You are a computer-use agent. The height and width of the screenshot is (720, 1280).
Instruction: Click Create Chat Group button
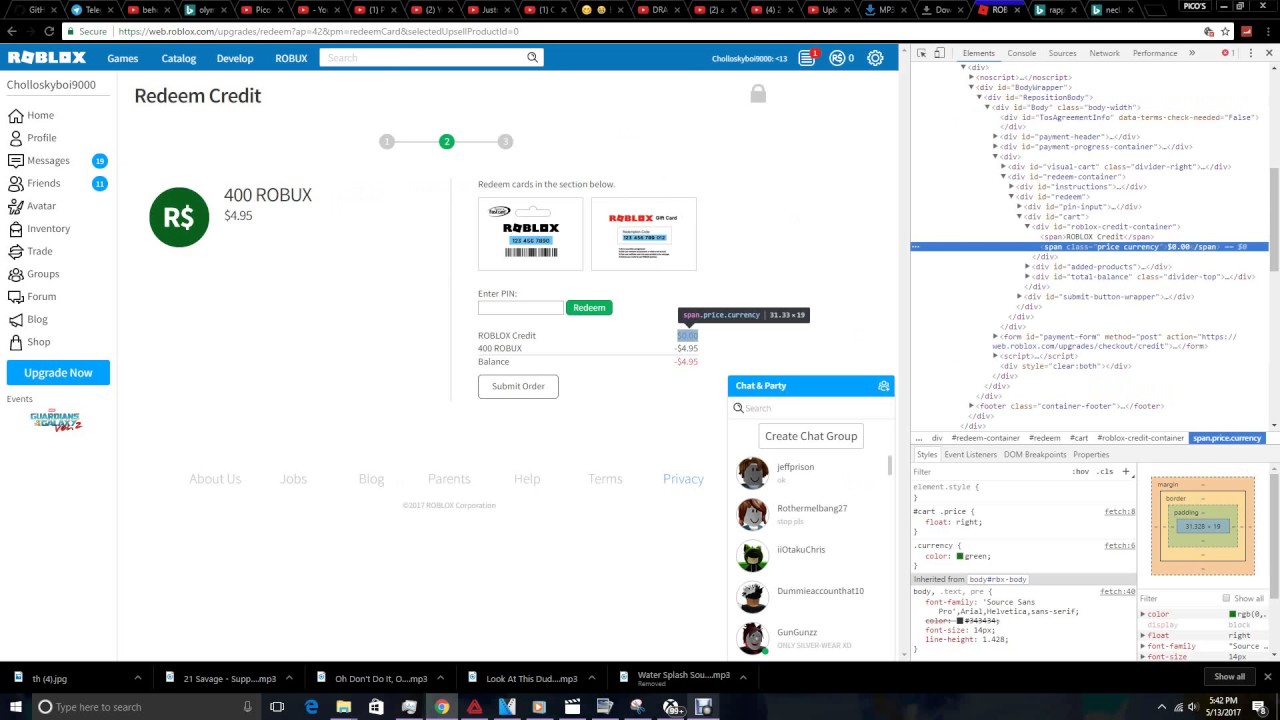[x=811, y=436]
